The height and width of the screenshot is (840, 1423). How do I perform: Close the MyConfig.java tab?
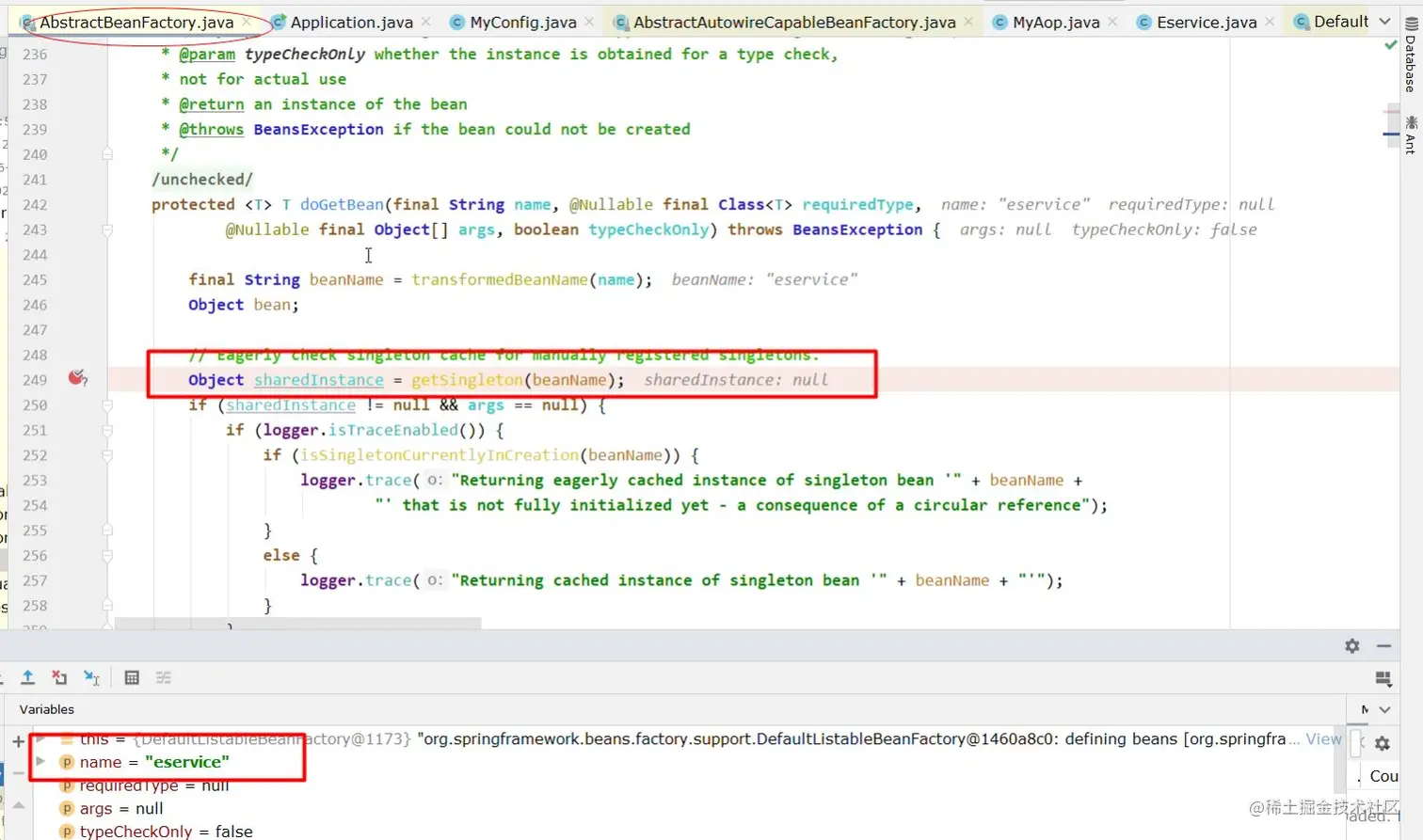pyautogui.click(x=589, y=22)
